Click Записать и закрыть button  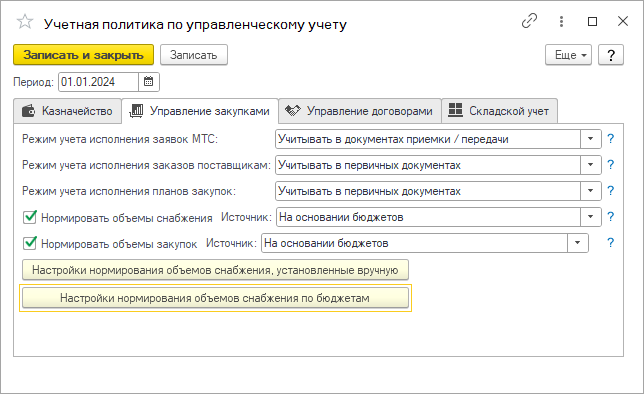[83, 55]
